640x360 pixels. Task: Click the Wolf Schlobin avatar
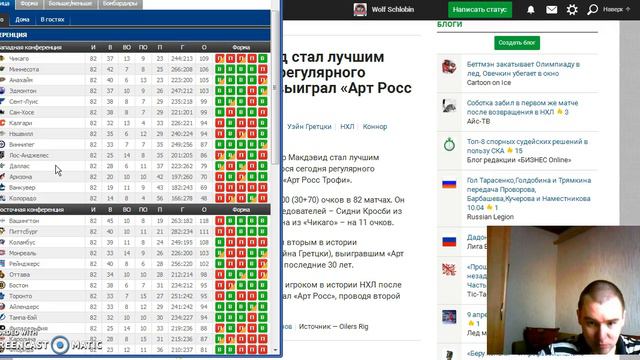(360, 9)
